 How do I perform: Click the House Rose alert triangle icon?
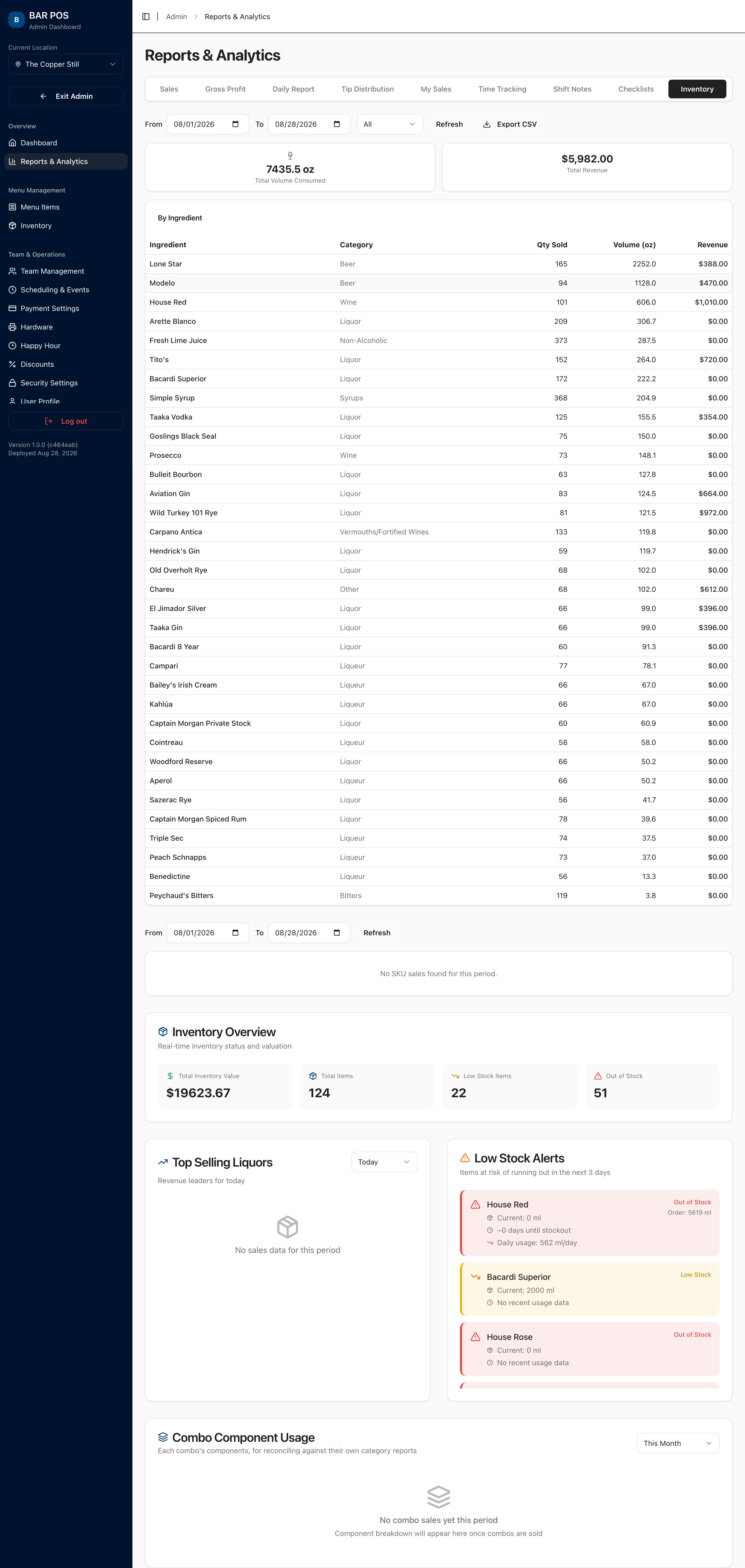tap(475, 1337)
